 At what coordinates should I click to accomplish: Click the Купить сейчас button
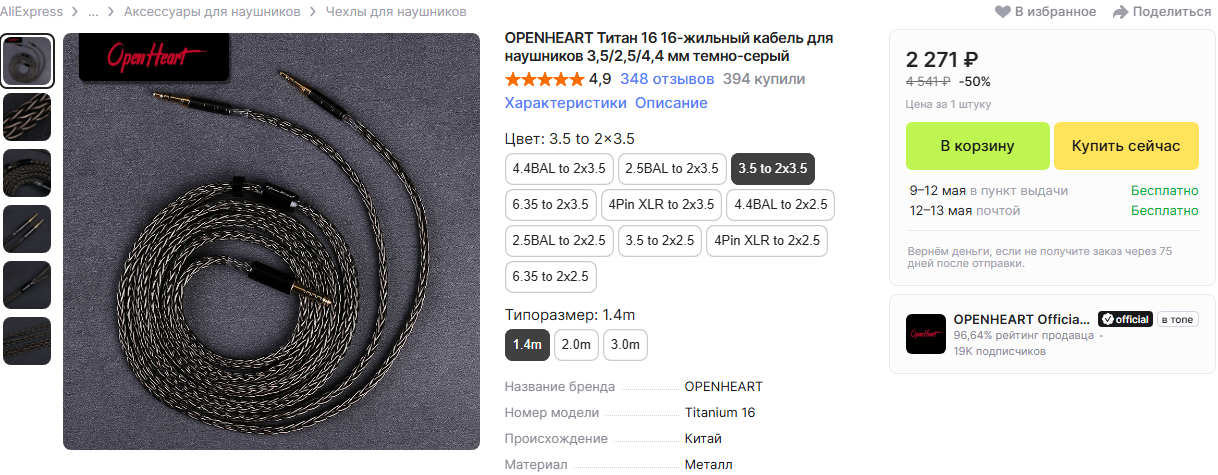[x=1126, y=146]
